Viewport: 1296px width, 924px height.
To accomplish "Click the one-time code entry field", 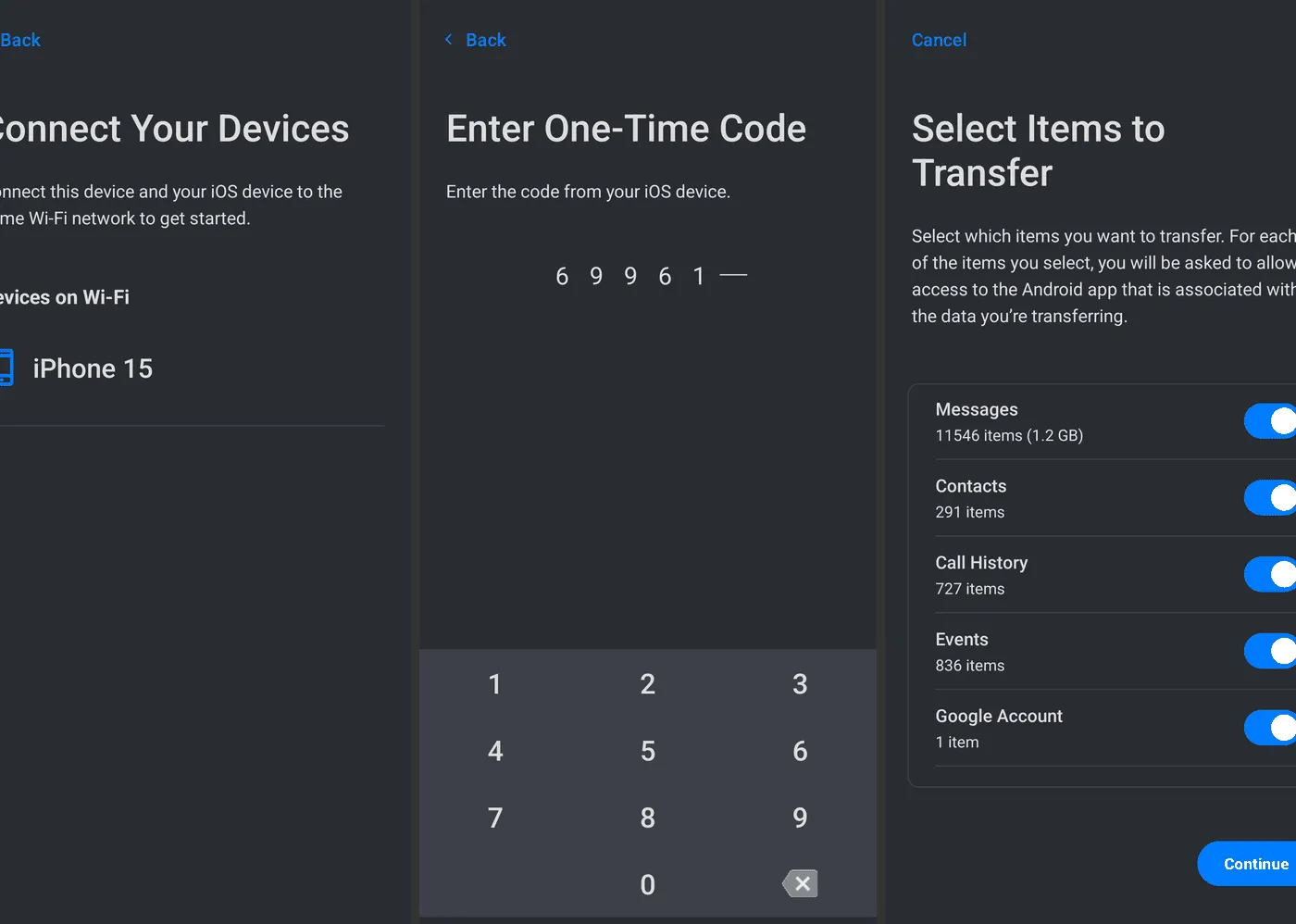I will coord(648,275).
